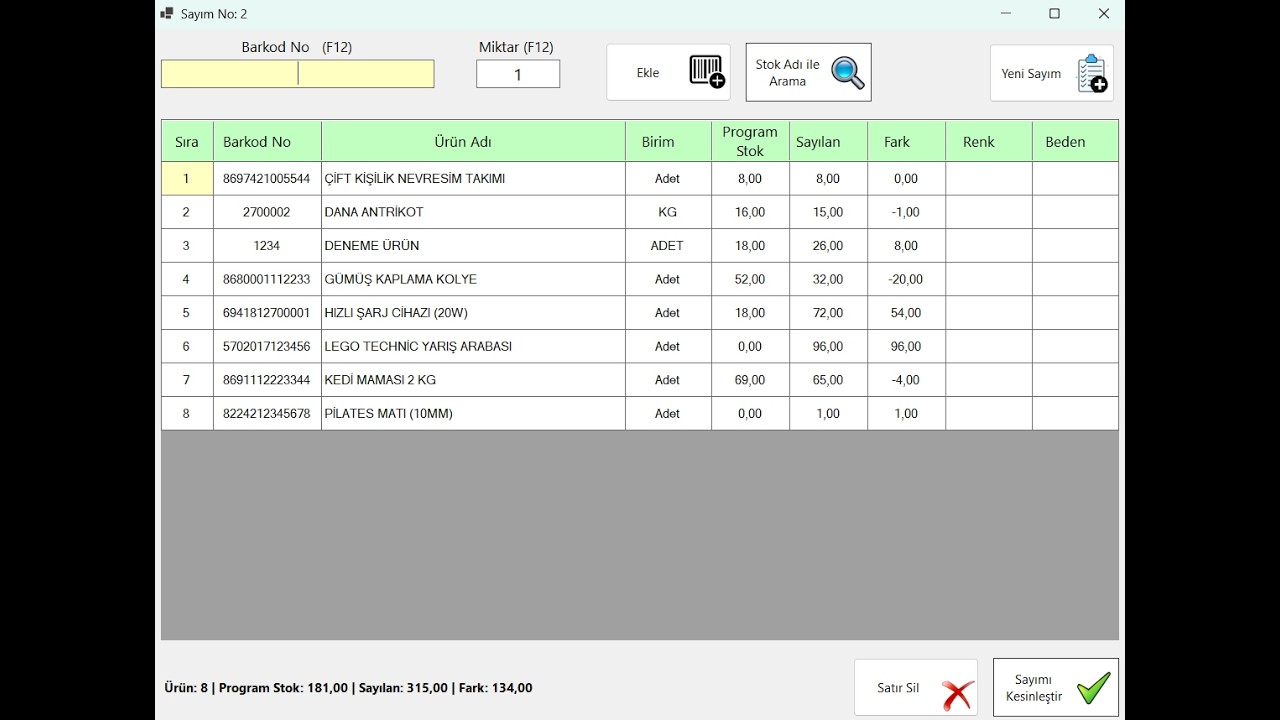
Task: Click the Program Stok column header
Action: coord(750,142)
